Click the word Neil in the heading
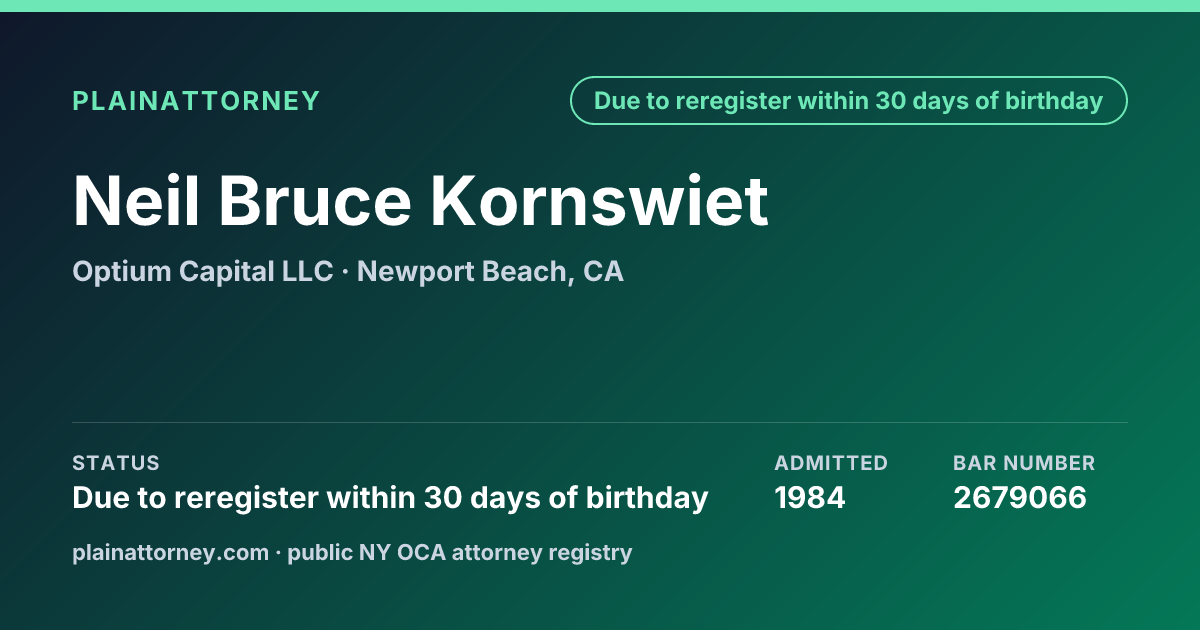 pyautogui.click(x=136, y=201)
